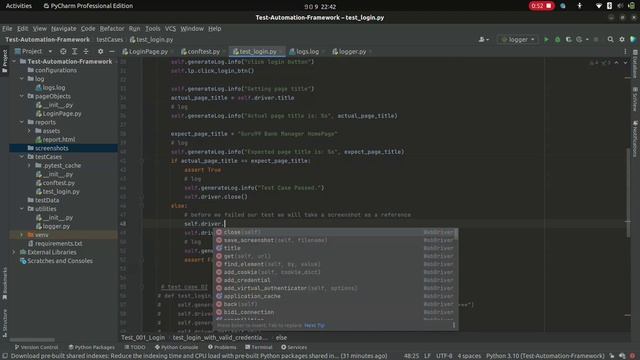This screenshot has width=640, height=360.
Task: Open the system Wi-Fi indicator icon
Action: click(598, 6)
